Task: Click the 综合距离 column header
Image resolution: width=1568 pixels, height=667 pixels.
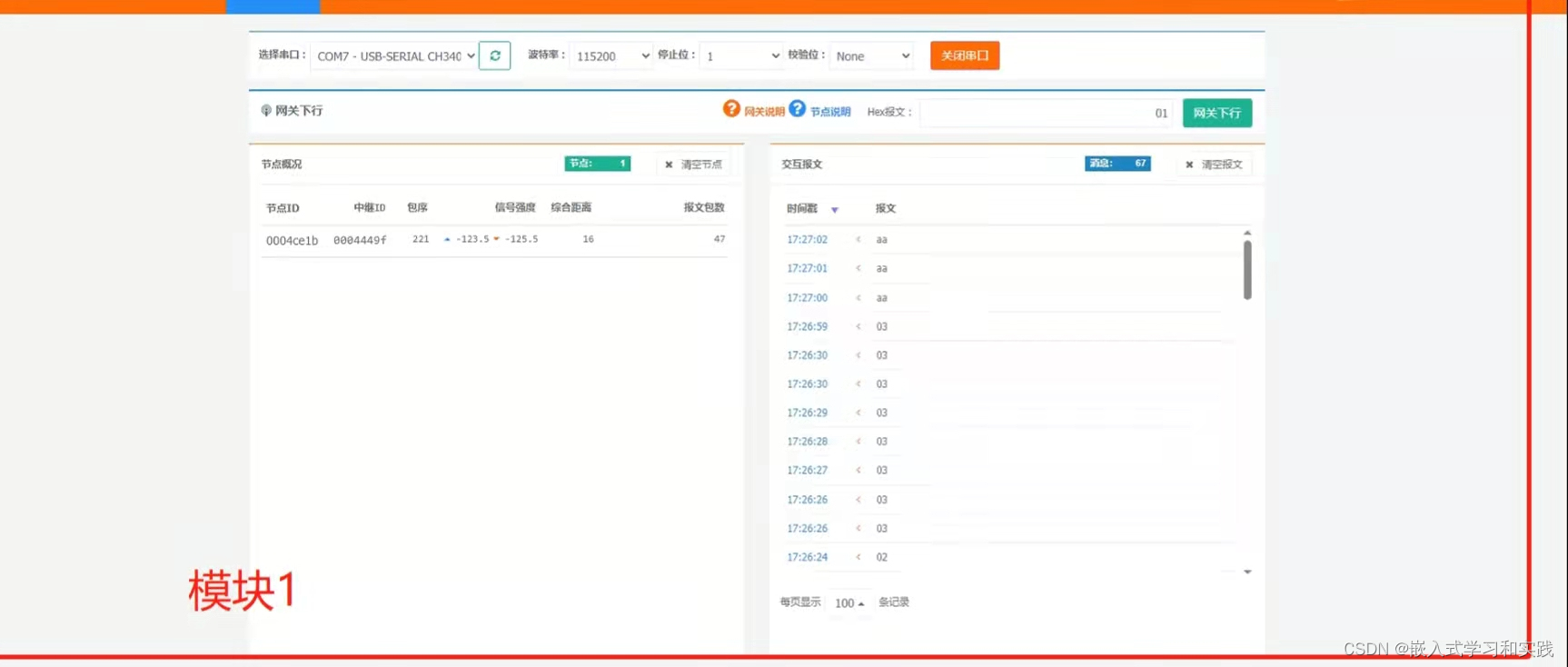Action: [x=571, y=207]
